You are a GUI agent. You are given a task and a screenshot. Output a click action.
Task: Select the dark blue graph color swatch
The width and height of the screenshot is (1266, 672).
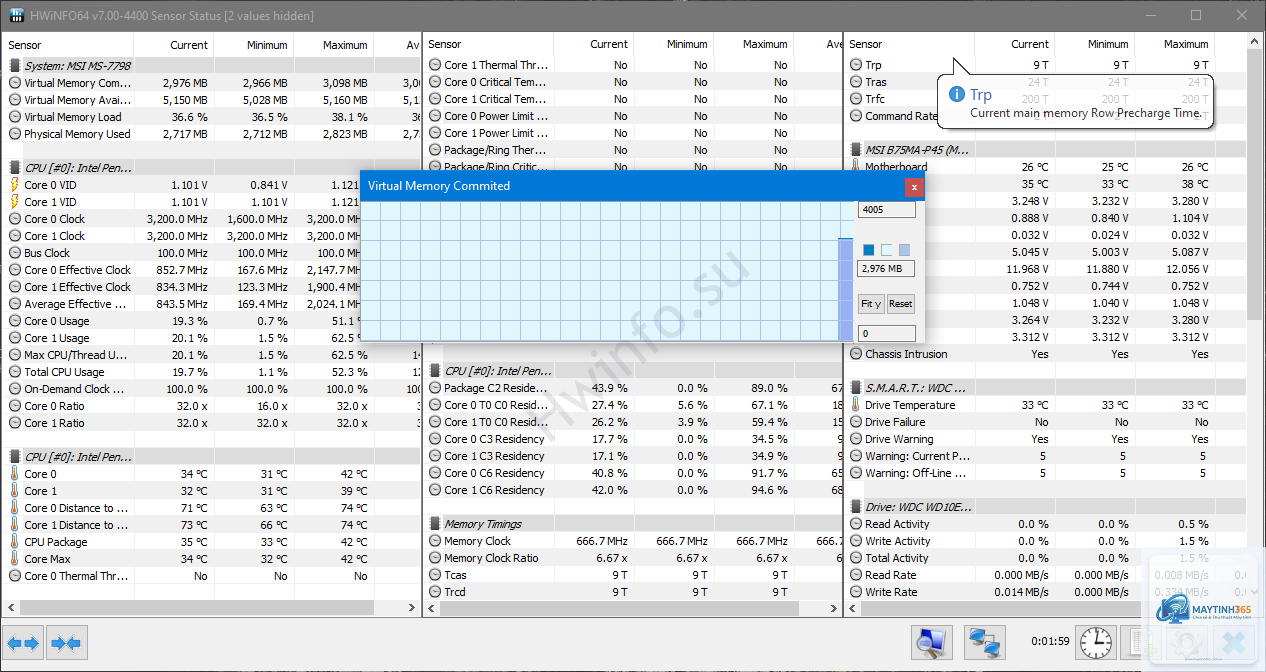click(869, 250)
